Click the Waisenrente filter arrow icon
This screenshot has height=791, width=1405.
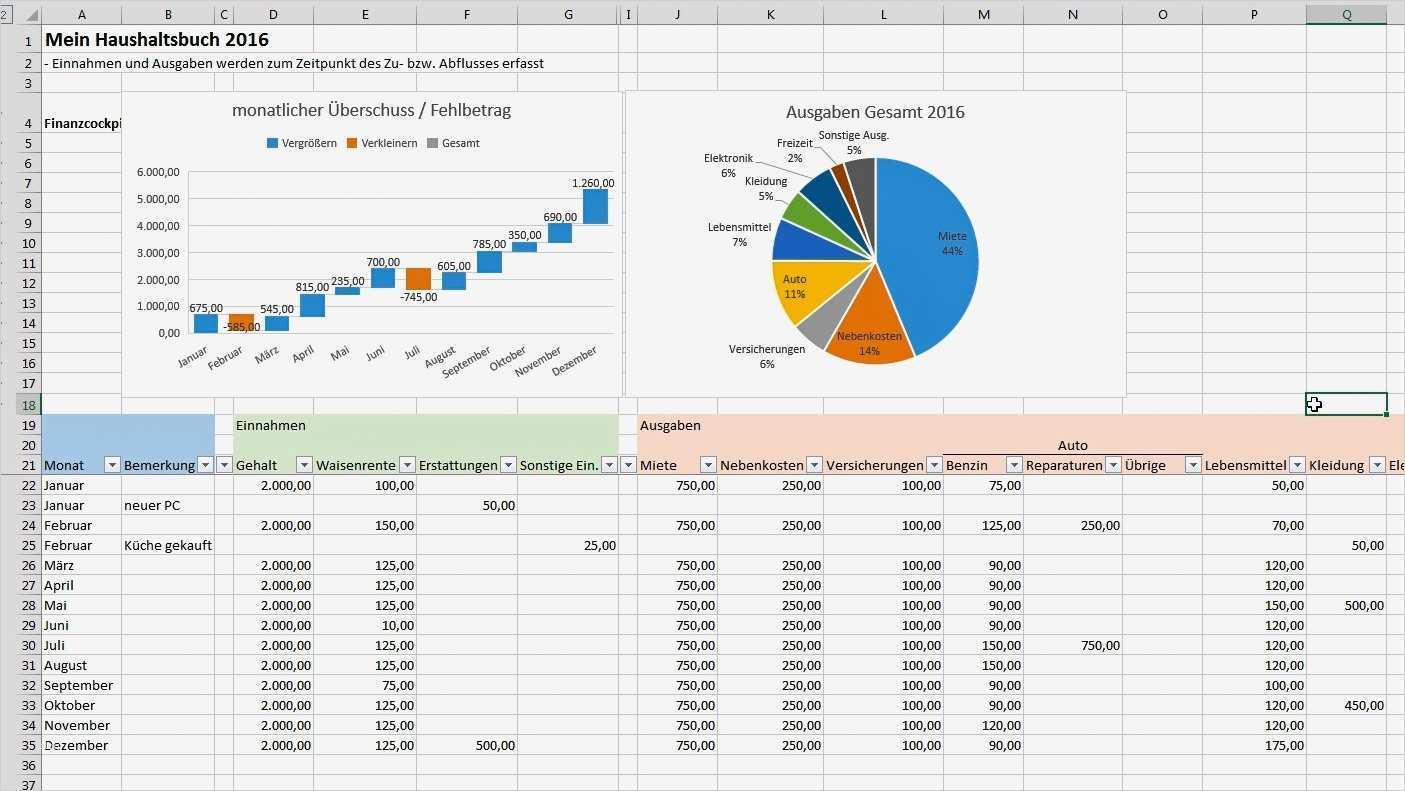[408, 464]
